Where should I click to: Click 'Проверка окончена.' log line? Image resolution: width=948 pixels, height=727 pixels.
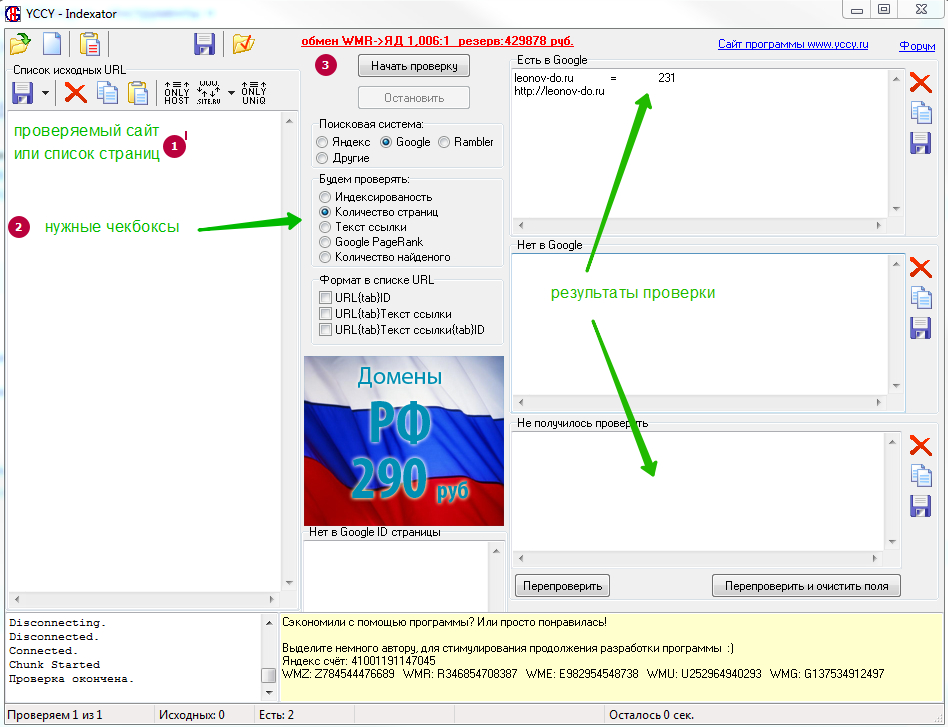coord(71,679)
